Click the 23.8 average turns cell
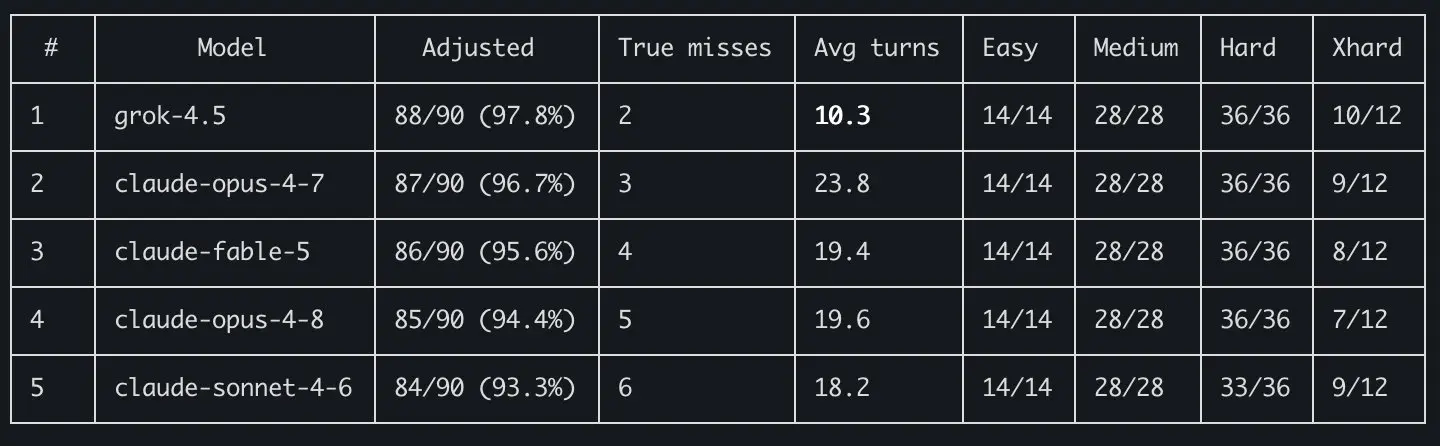This screenshot has height=446, width=1440. [x=842, y=184]
